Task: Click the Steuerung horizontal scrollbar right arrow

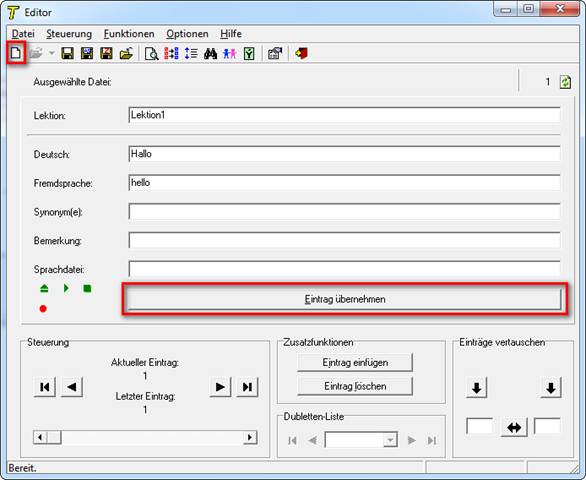Action: 250,437
